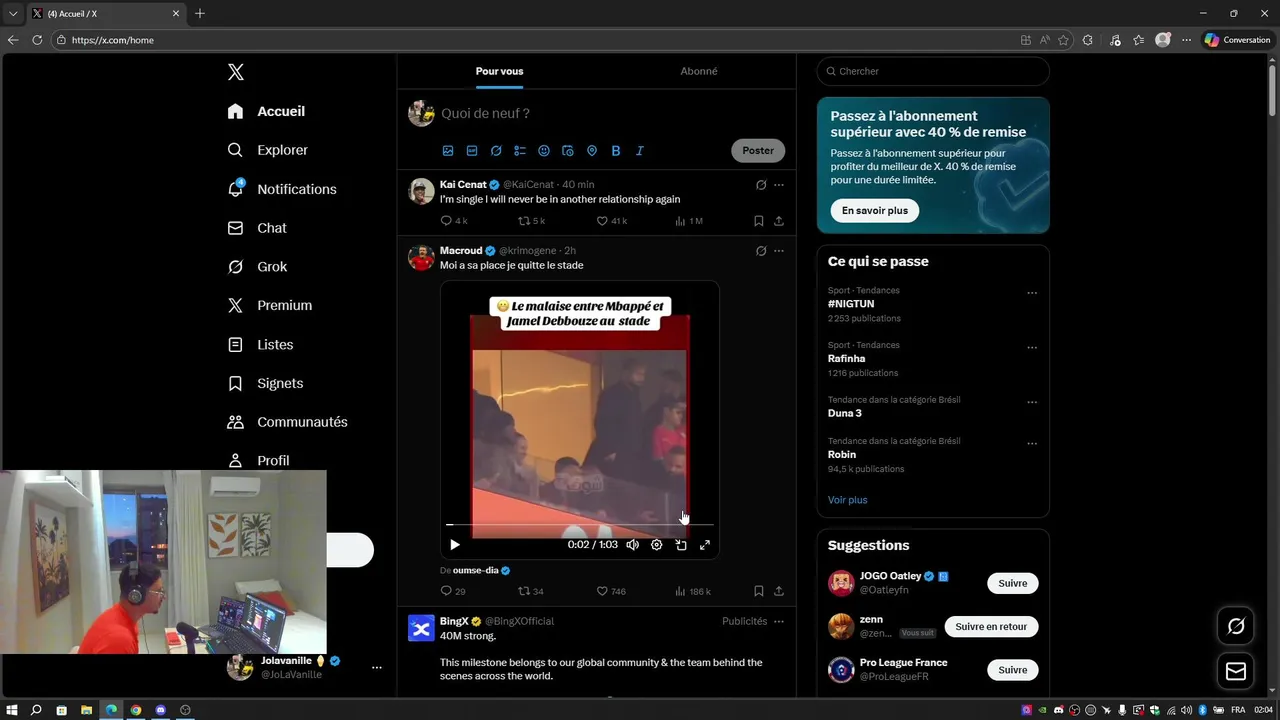This screenshot has width=1280, height=720.
Task: Click the X logo in sidebar
Action: coord(235,72)
